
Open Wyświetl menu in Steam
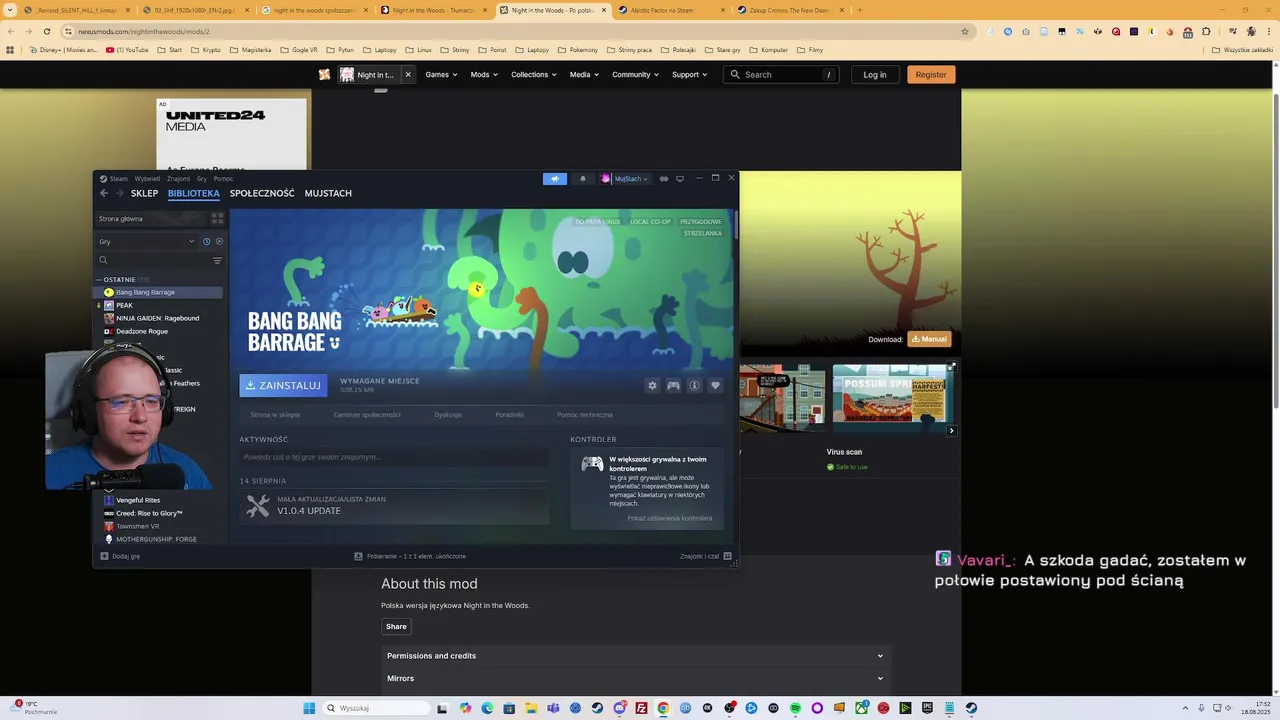pos(147,179)
